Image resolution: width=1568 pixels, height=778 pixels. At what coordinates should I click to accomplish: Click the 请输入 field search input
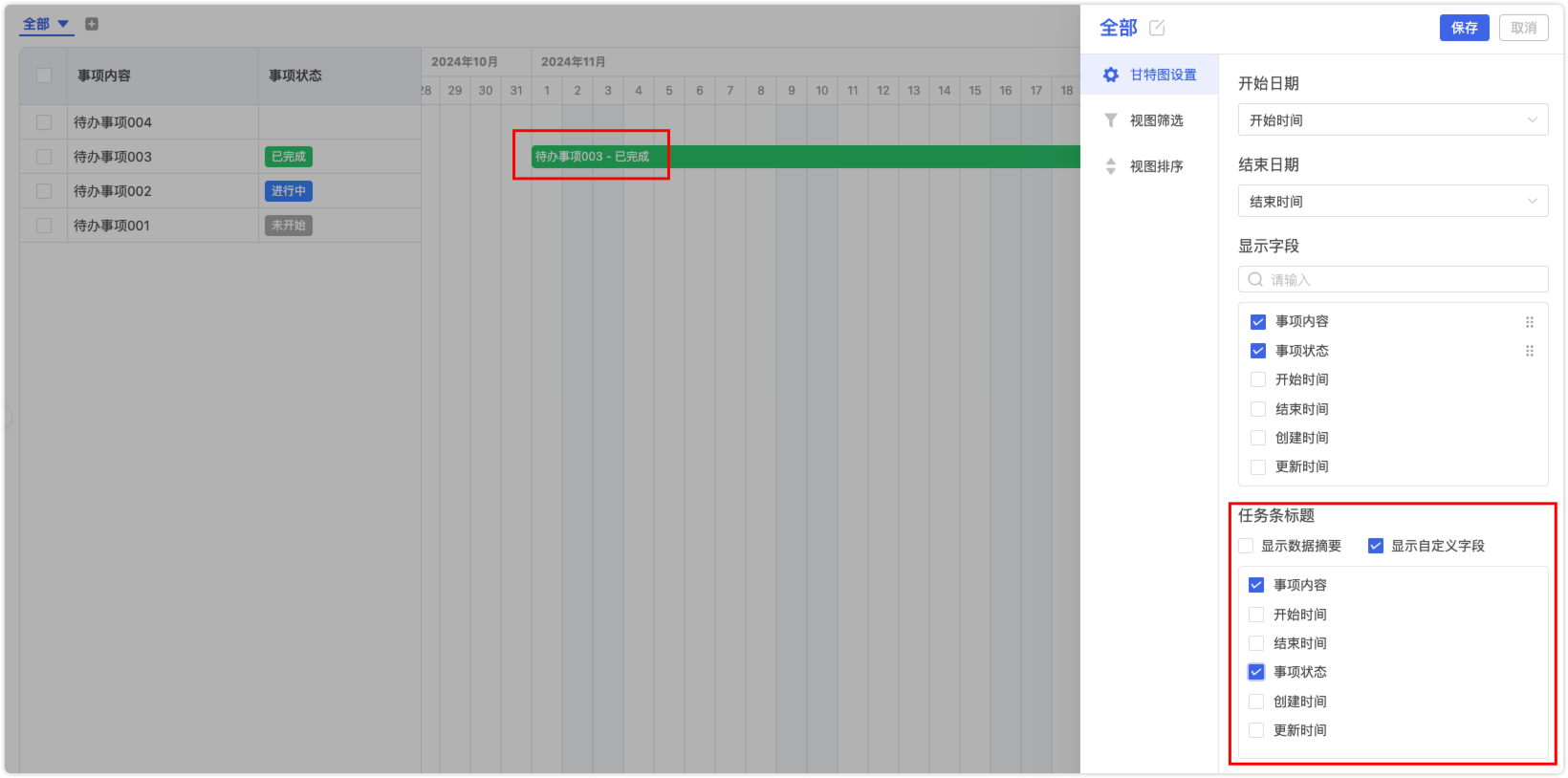1393,279
